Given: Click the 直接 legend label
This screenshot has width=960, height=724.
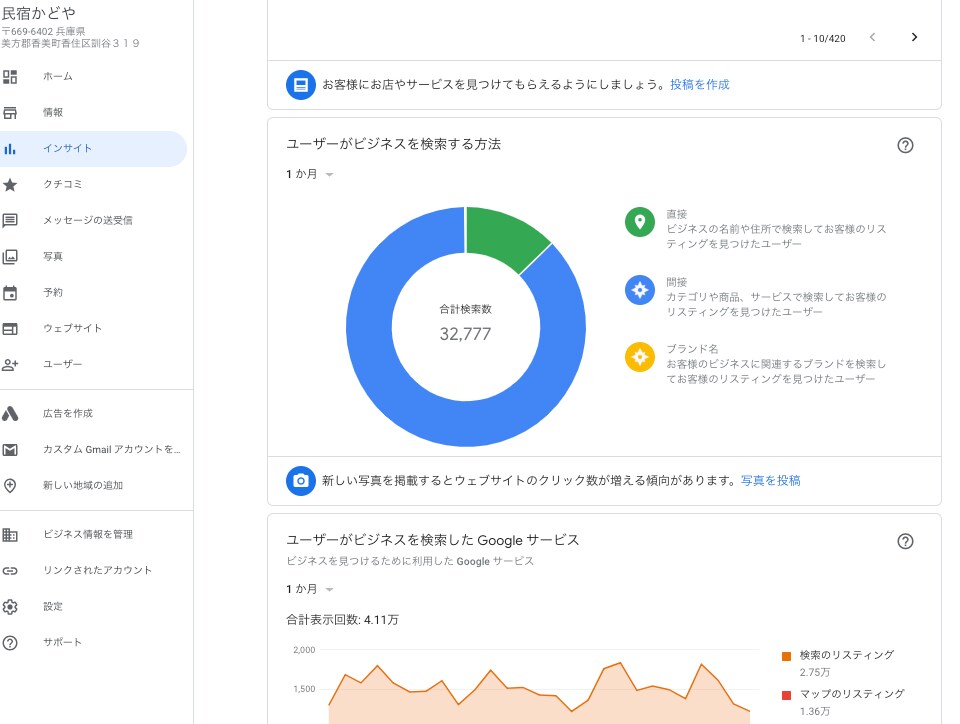Looking at the screenshot, I should pos(677,214).
